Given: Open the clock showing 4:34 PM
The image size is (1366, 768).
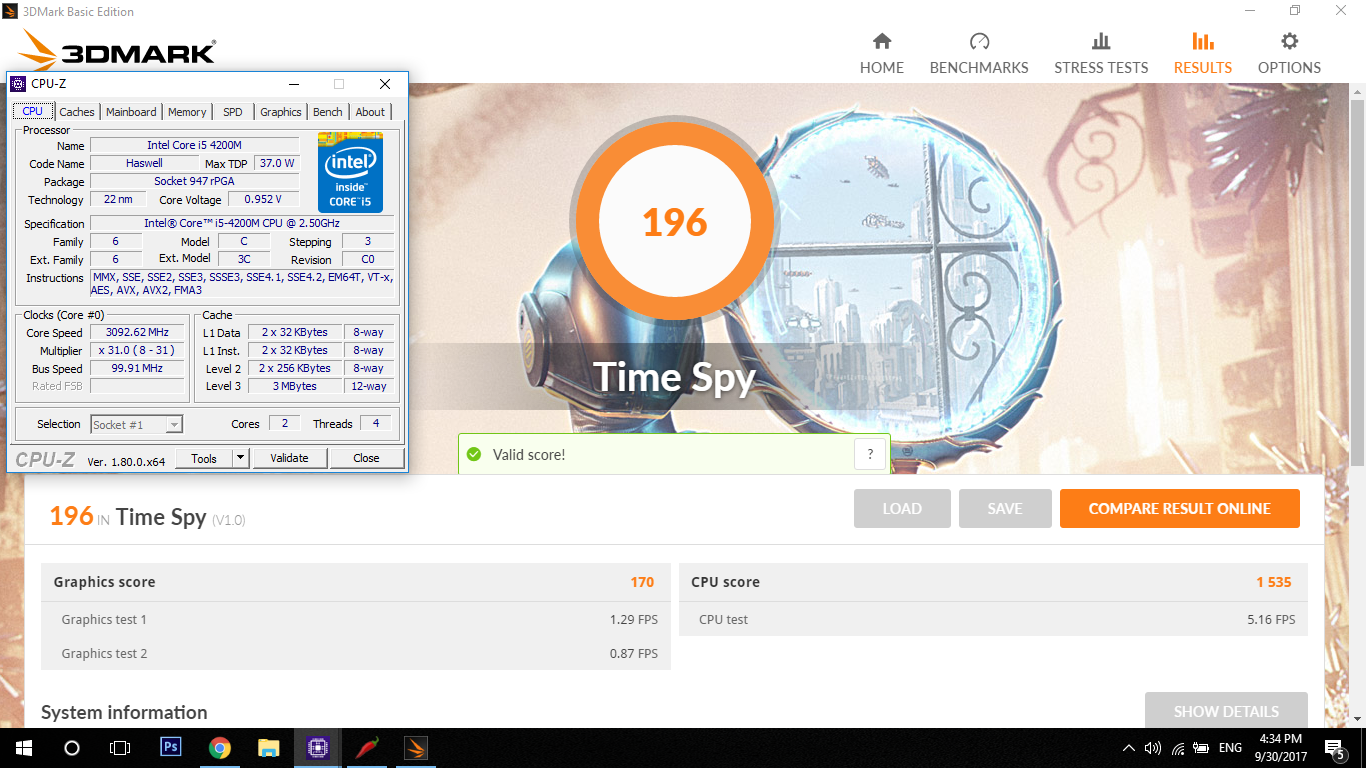Looking at the screenshot, I should (x=1279, y=747).
